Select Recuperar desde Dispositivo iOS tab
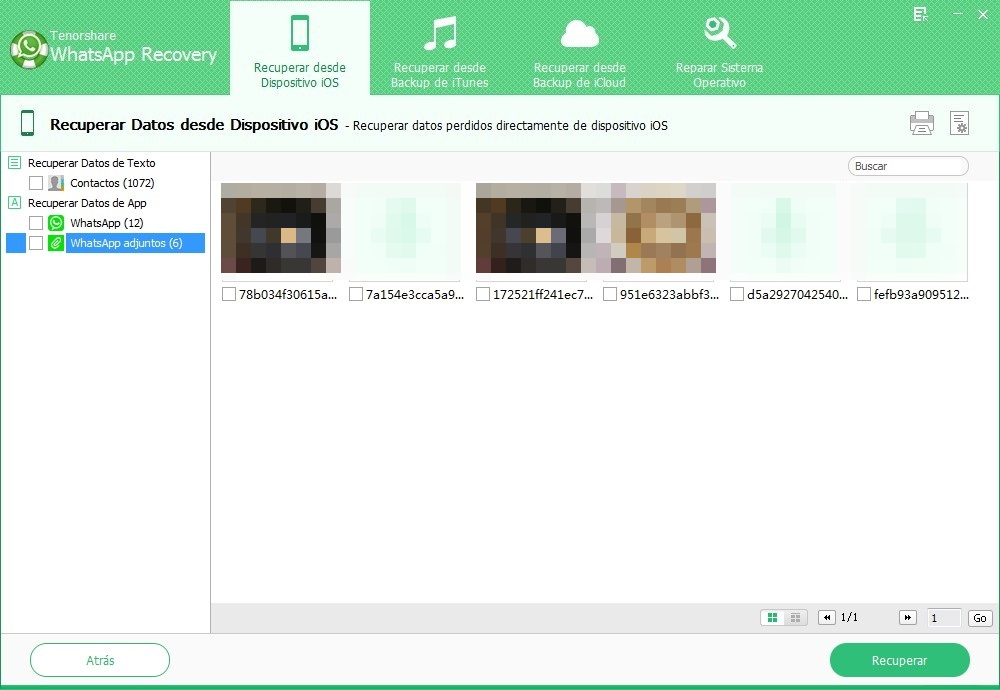The width and height of the screenshot is (1000, 690). point(300,48)
